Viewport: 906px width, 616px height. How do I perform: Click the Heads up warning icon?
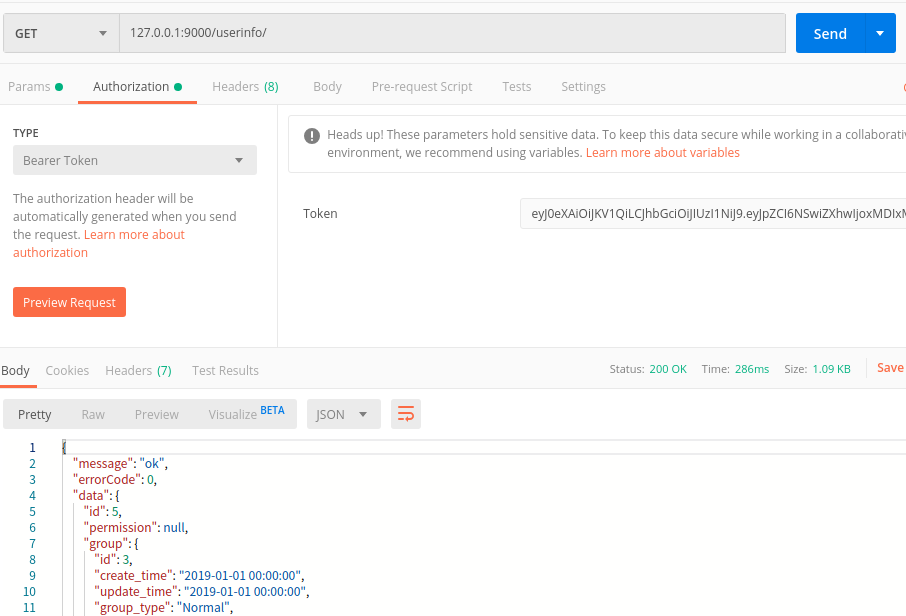pos(311,136)
